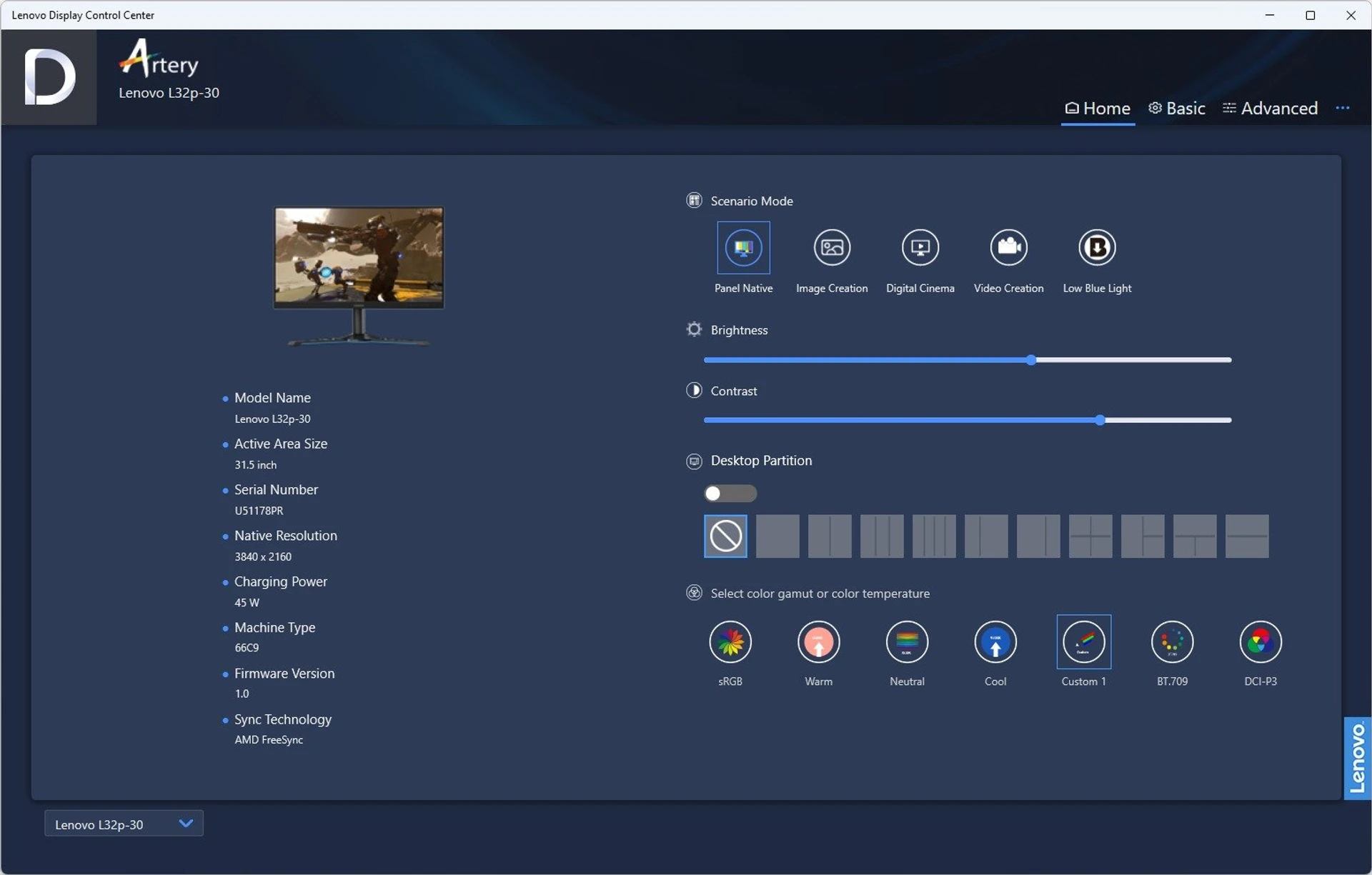Select top row with split bottom layout

click(x=1195, y=536)
